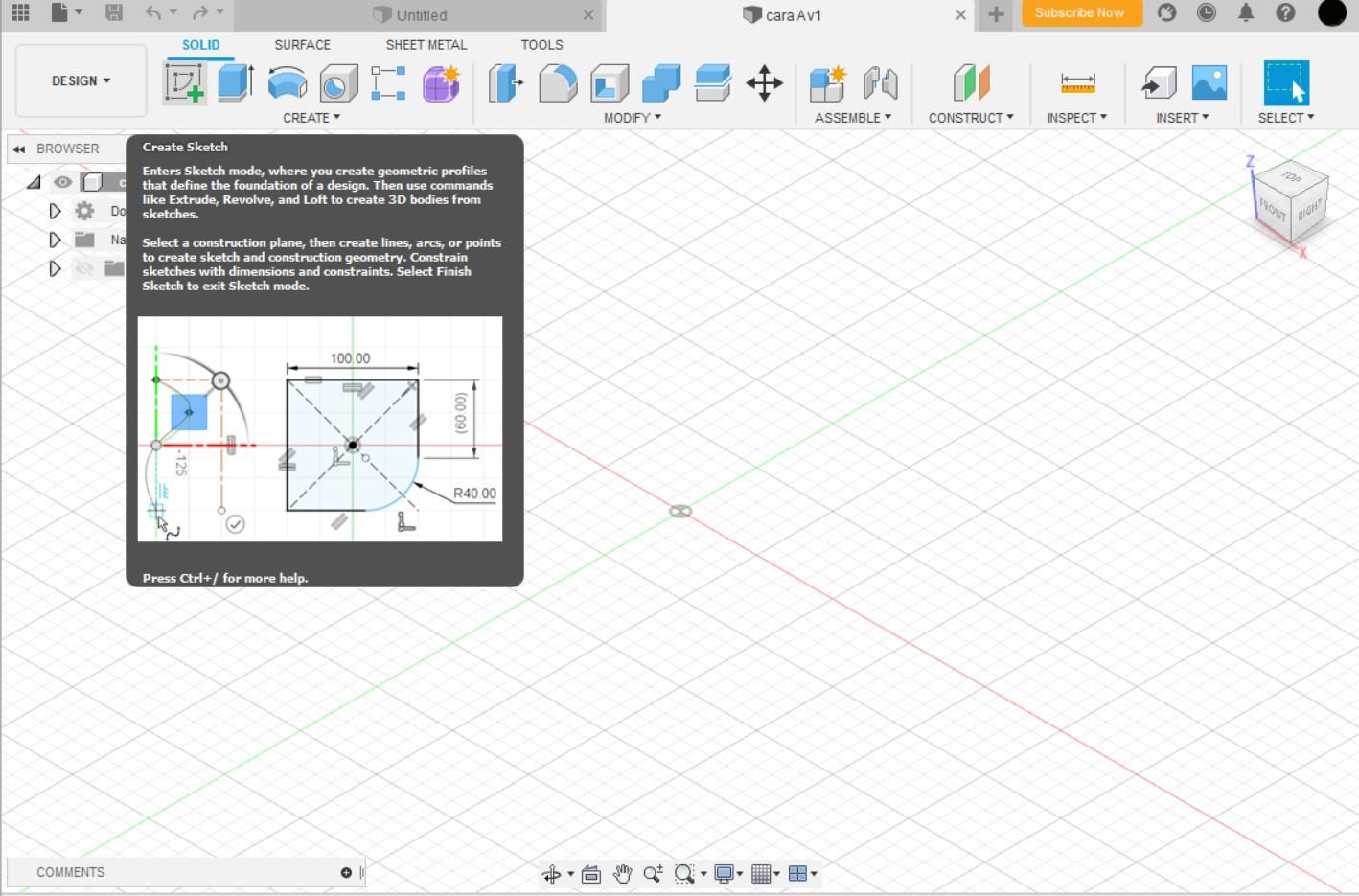Image resolution: width=1359 pixels, height=896 pixels.
Task: Select the Fillet tool
Action: pos(558,83)
